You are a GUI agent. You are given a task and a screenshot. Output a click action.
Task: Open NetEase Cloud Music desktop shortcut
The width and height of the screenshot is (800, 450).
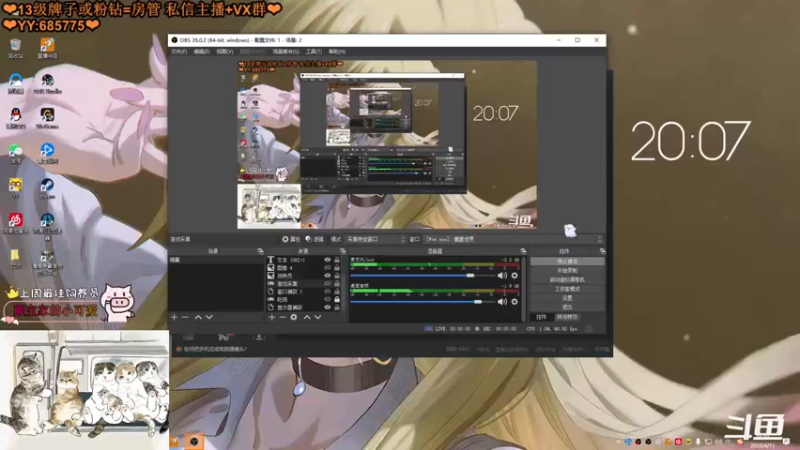15,223
